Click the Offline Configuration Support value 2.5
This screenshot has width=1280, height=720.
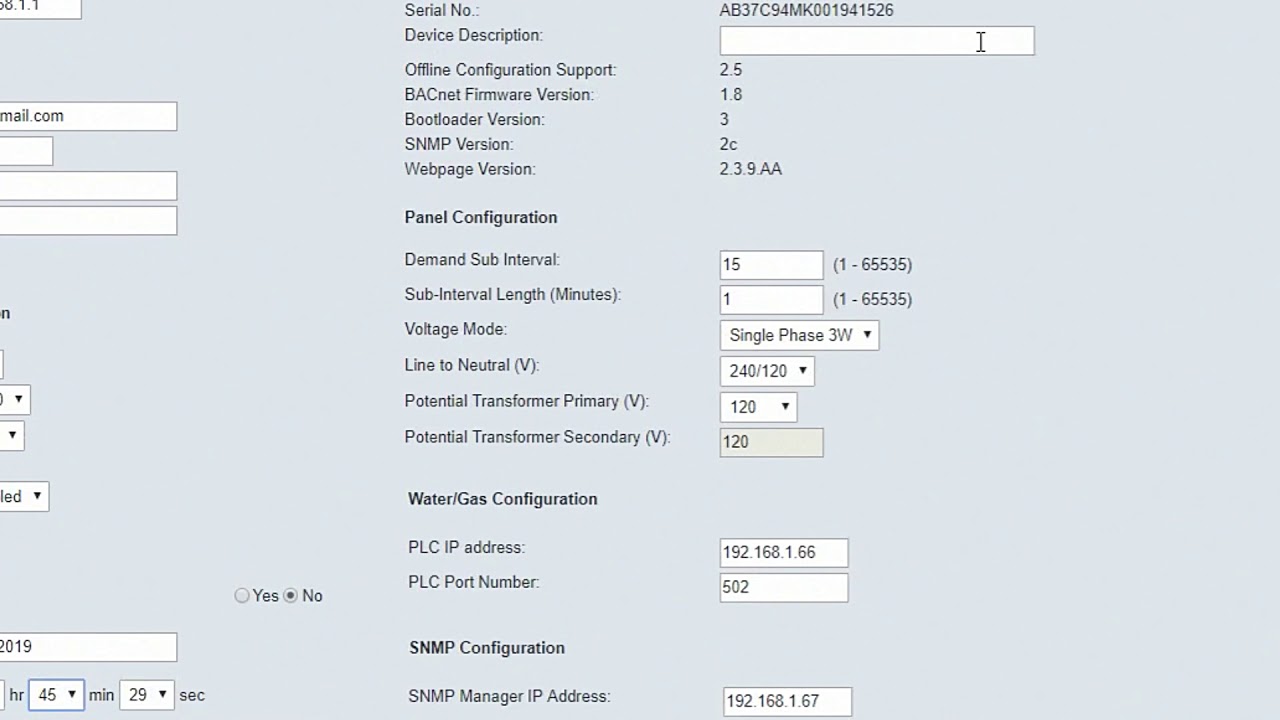tap(731, 70)
